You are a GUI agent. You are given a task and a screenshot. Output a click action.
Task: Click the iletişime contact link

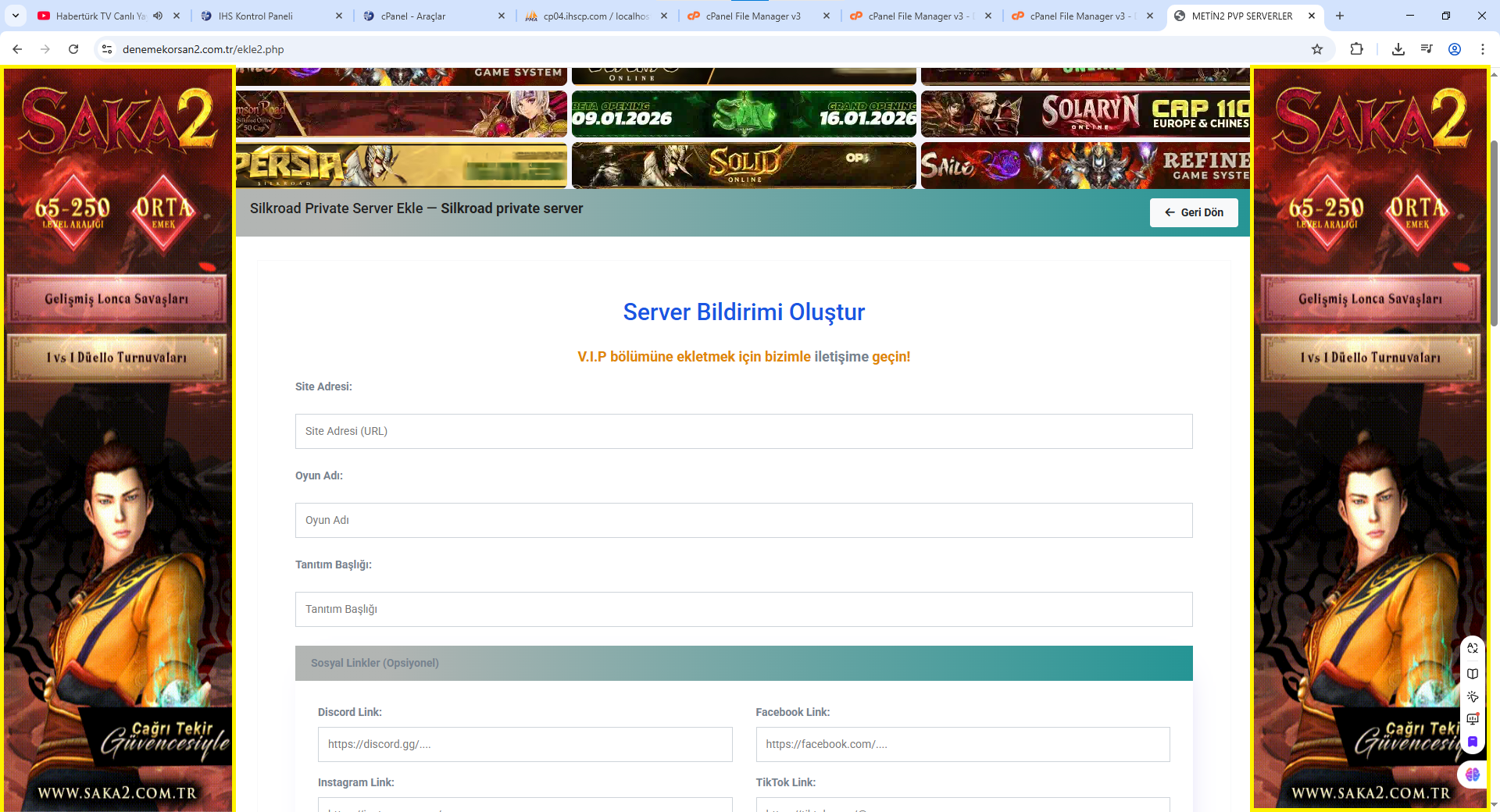point(841,357)
